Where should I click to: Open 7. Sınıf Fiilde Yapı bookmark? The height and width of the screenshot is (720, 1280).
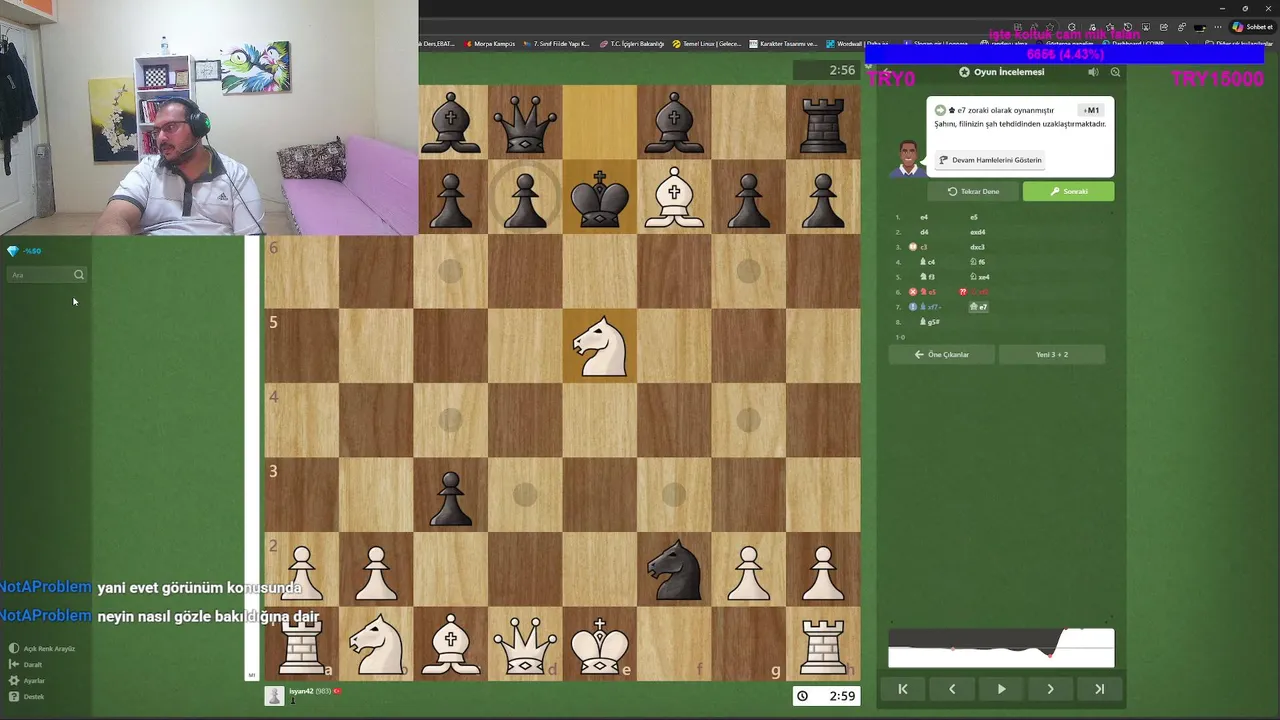coord(557,44)
